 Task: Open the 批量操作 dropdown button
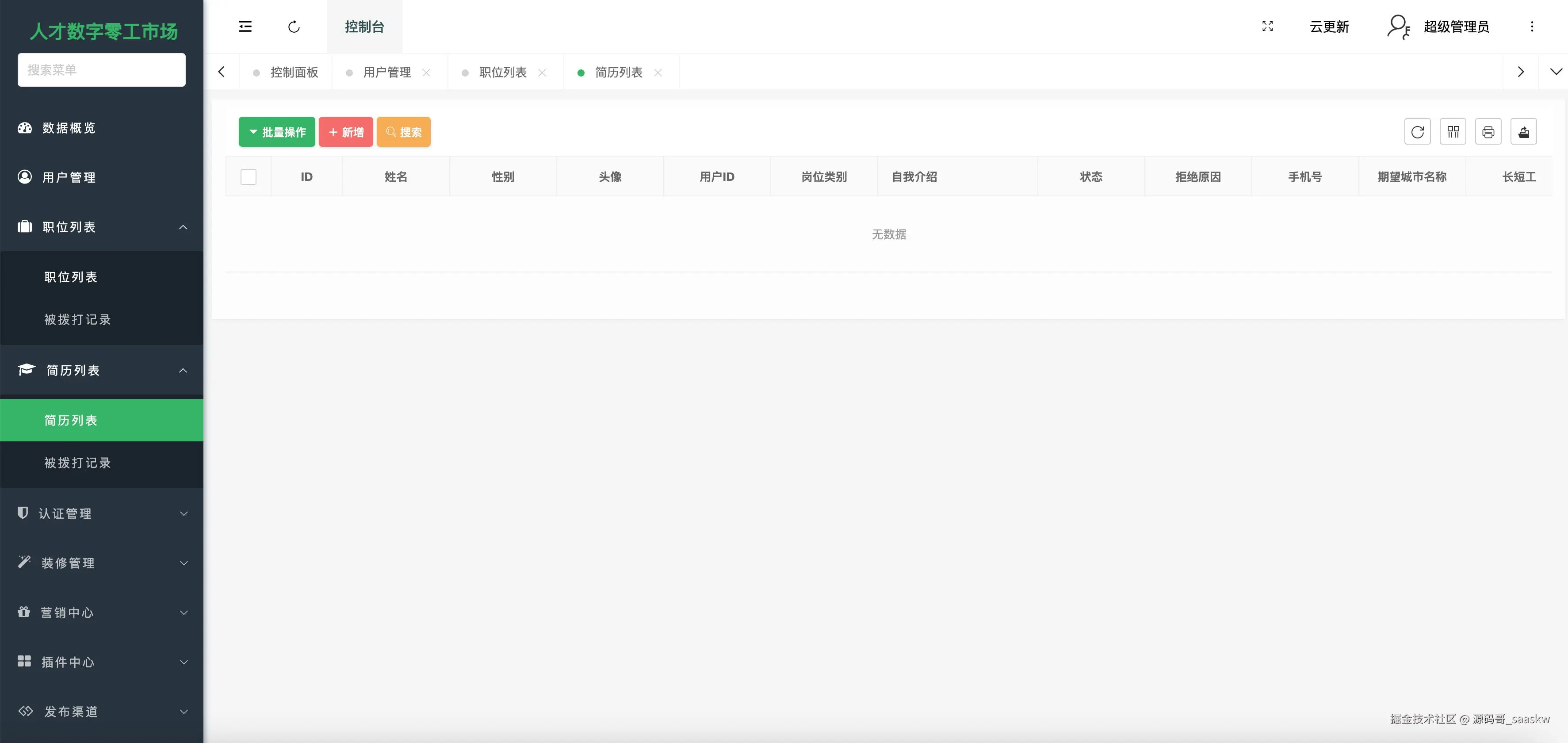coord(277,132)
